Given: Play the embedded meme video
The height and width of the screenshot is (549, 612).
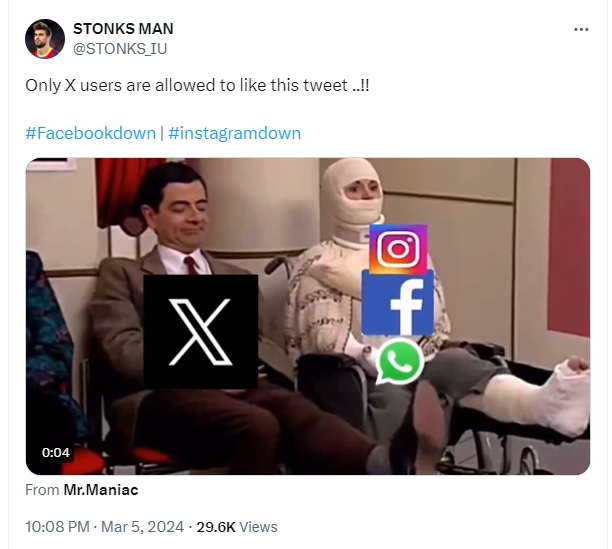Looking at the screenshot, I should click(x=308, y=316).
